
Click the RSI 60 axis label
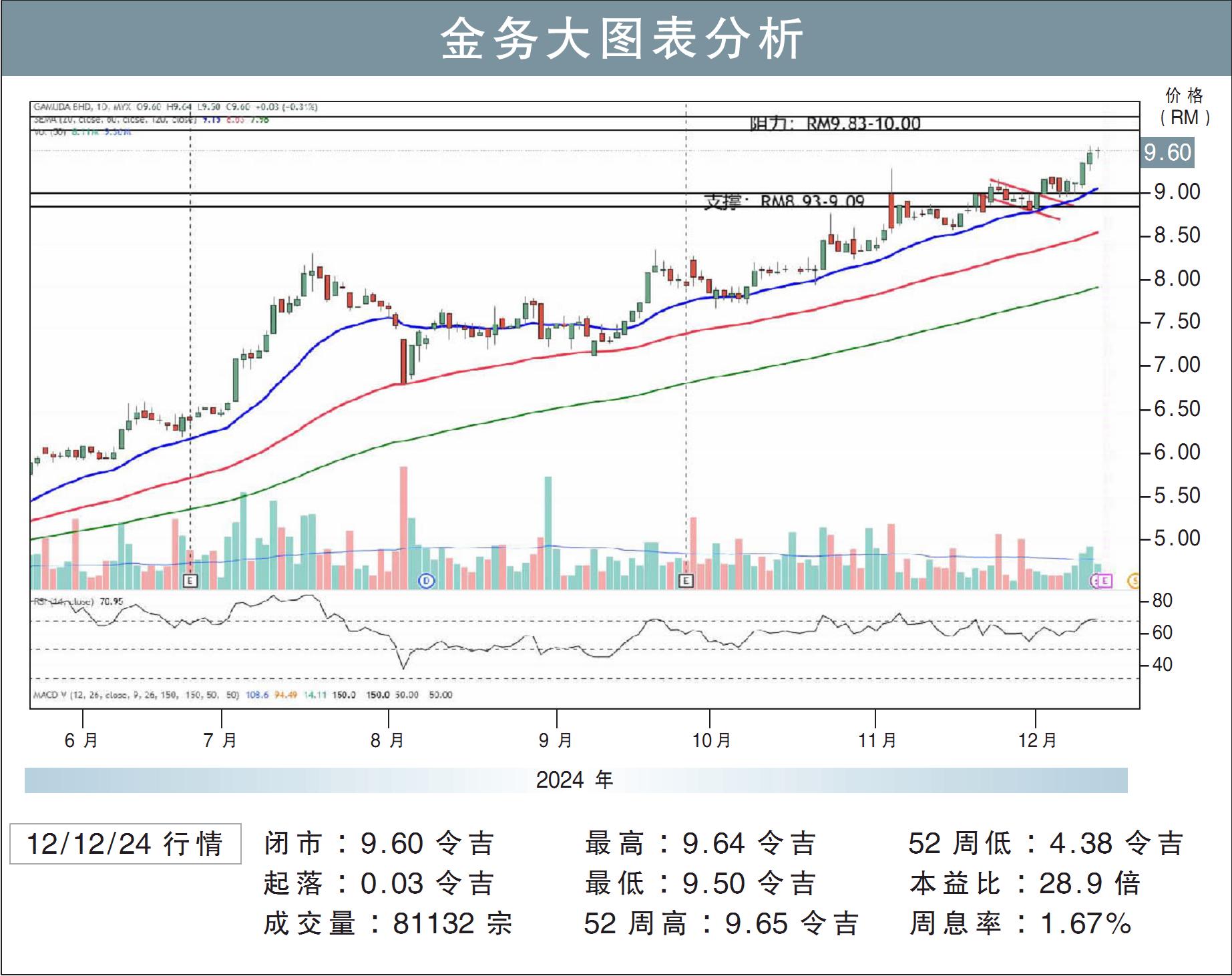[1163, 632]
